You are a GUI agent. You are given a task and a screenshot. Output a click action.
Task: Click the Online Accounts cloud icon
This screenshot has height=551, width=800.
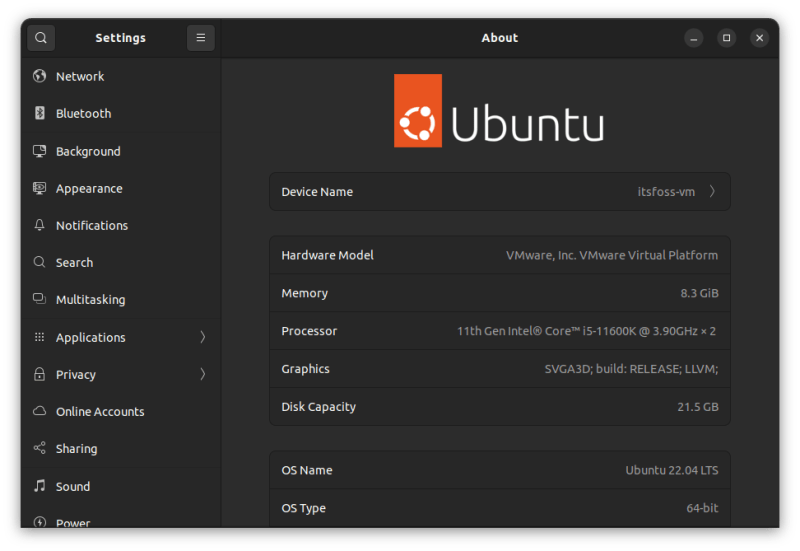point(40,412)
